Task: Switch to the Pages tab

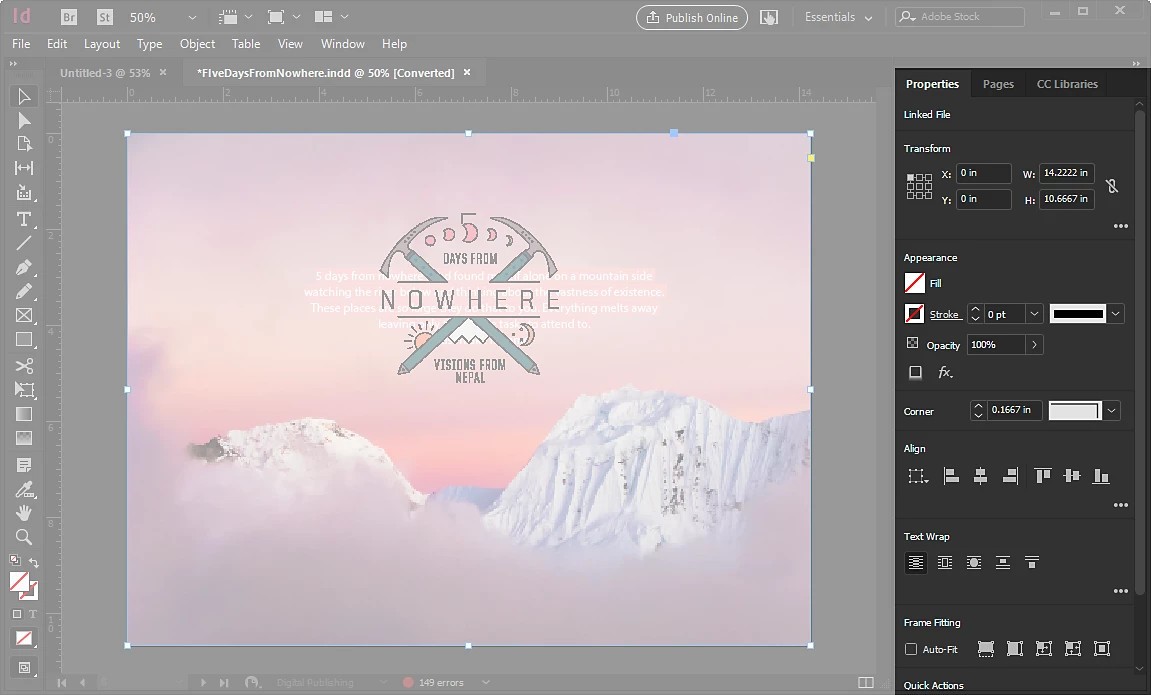Action: (x=998, y=84)
